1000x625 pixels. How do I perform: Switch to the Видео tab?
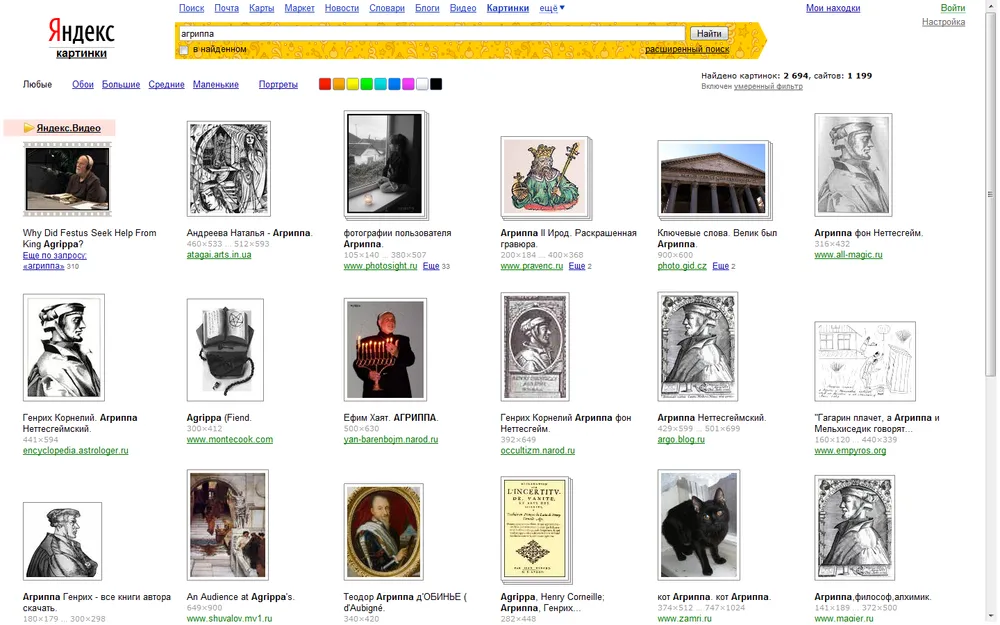coord(463,8)
